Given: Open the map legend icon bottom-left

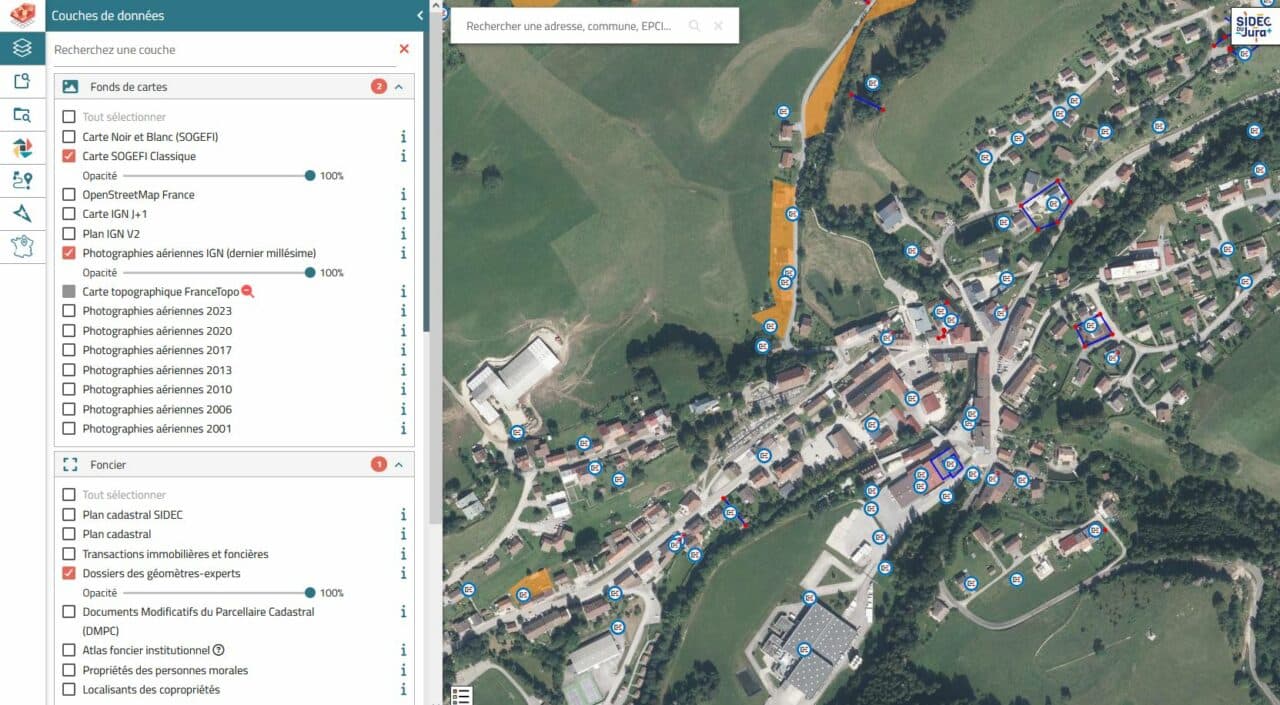Looking at the screenshot, I should click(x=461, y=694).
